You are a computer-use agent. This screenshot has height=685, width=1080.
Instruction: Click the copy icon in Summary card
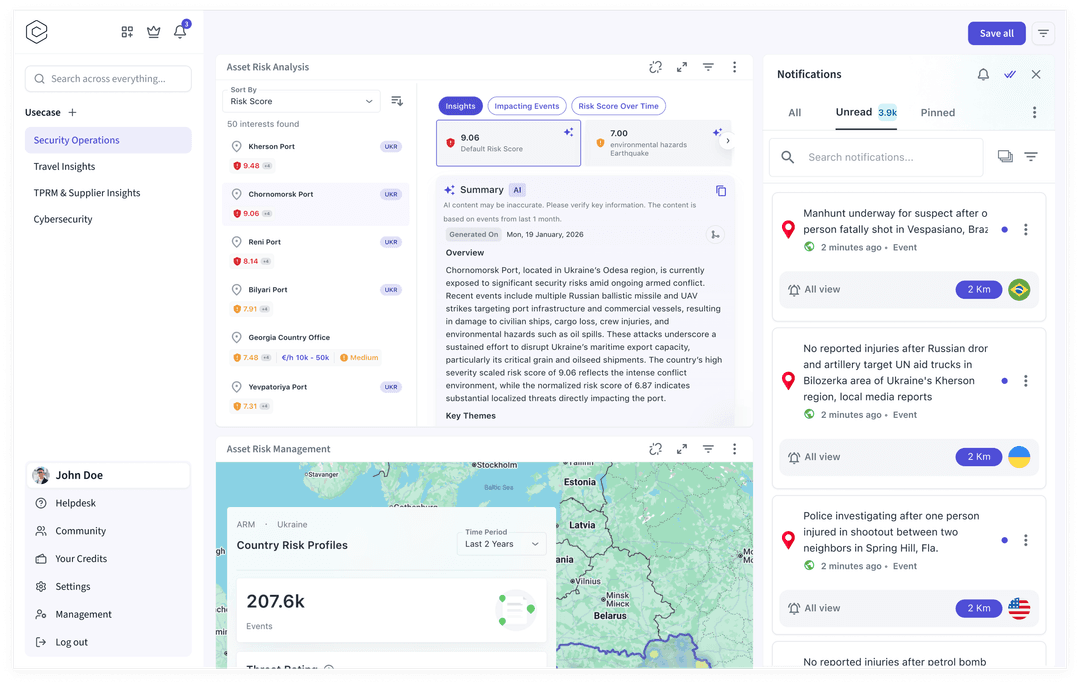pos(721,191)
